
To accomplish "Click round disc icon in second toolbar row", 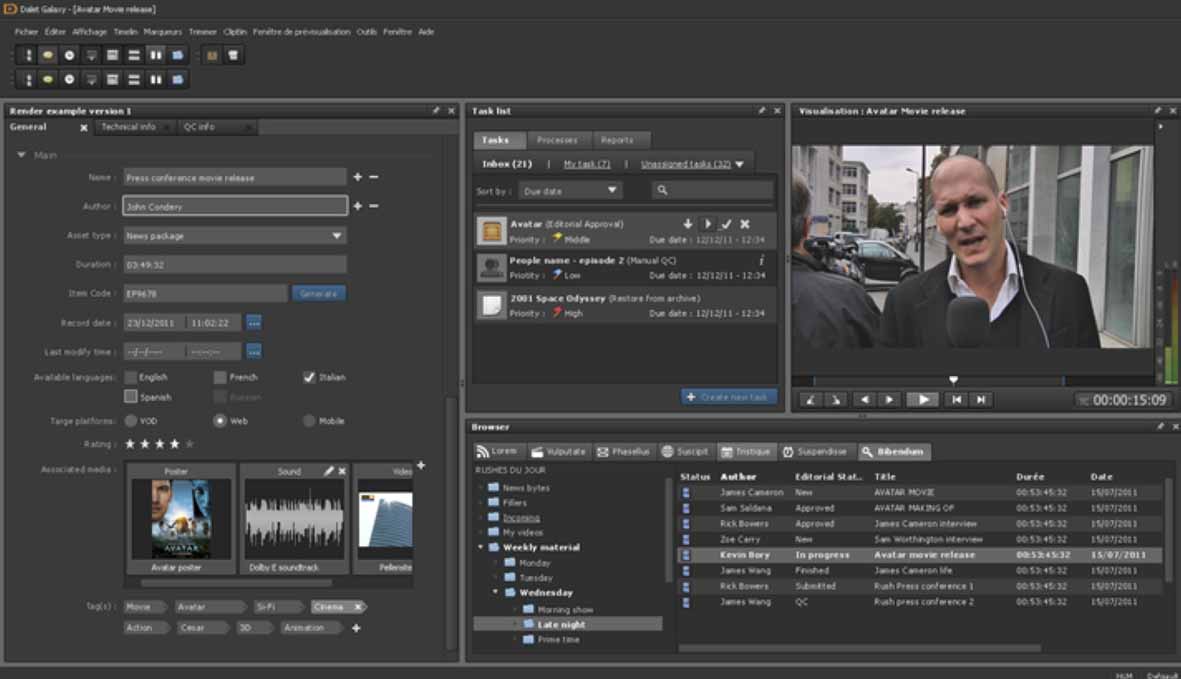I will [x=69, y=79].
